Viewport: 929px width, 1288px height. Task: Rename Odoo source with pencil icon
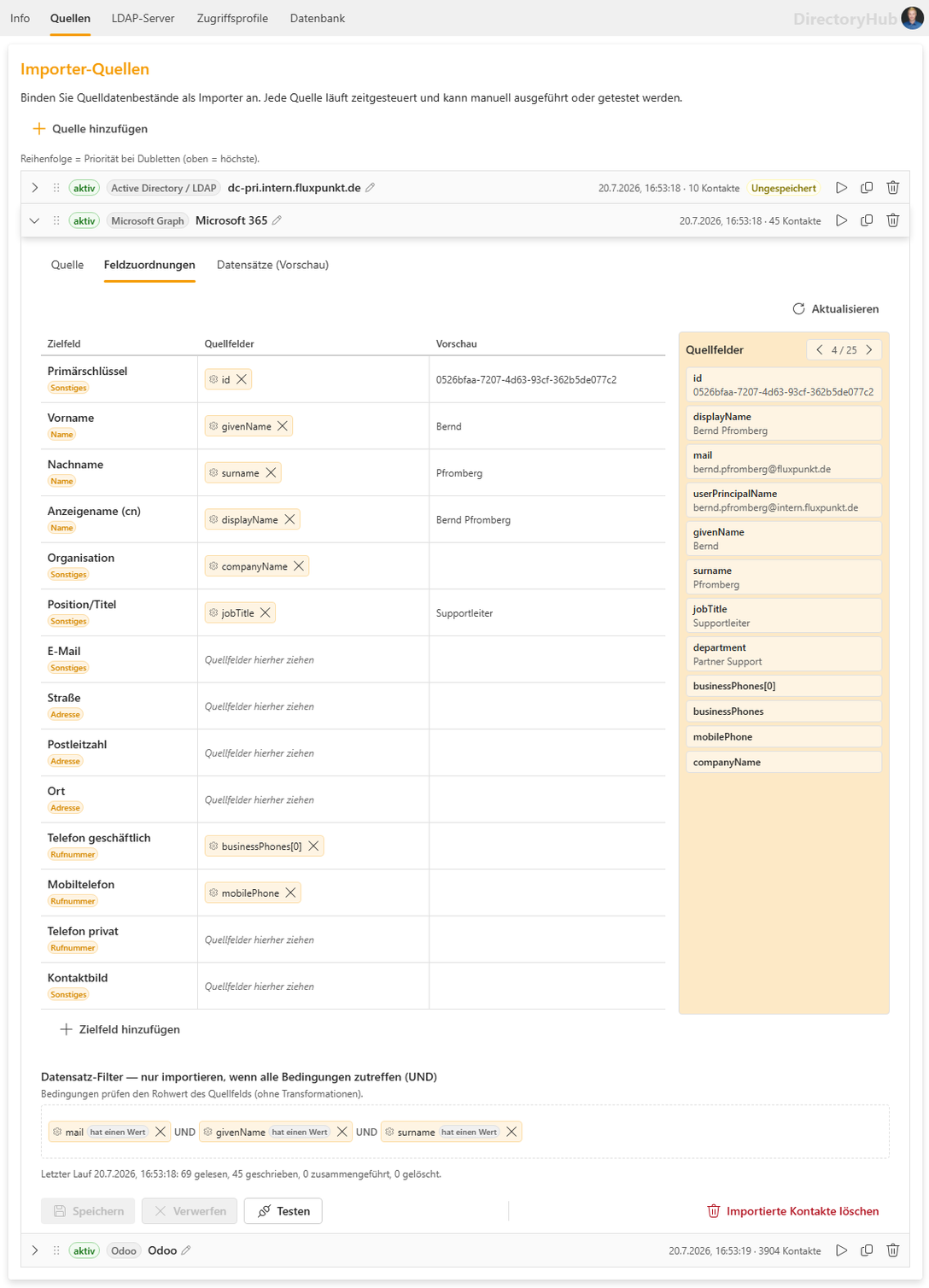pos(186,1250)
